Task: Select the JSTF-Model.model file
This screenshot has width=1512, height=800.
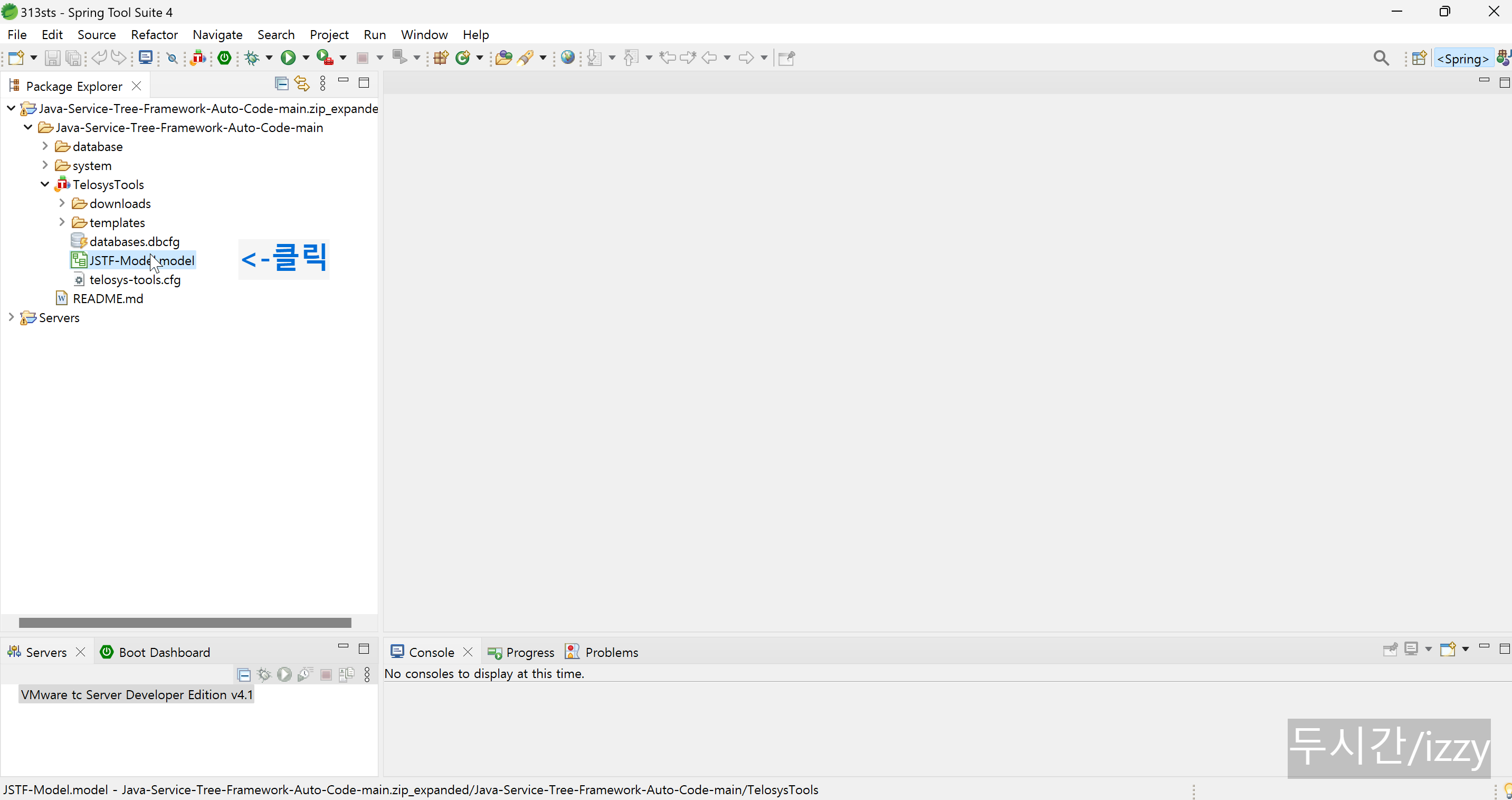Action: pyautogui.click(x=132, y=260)
